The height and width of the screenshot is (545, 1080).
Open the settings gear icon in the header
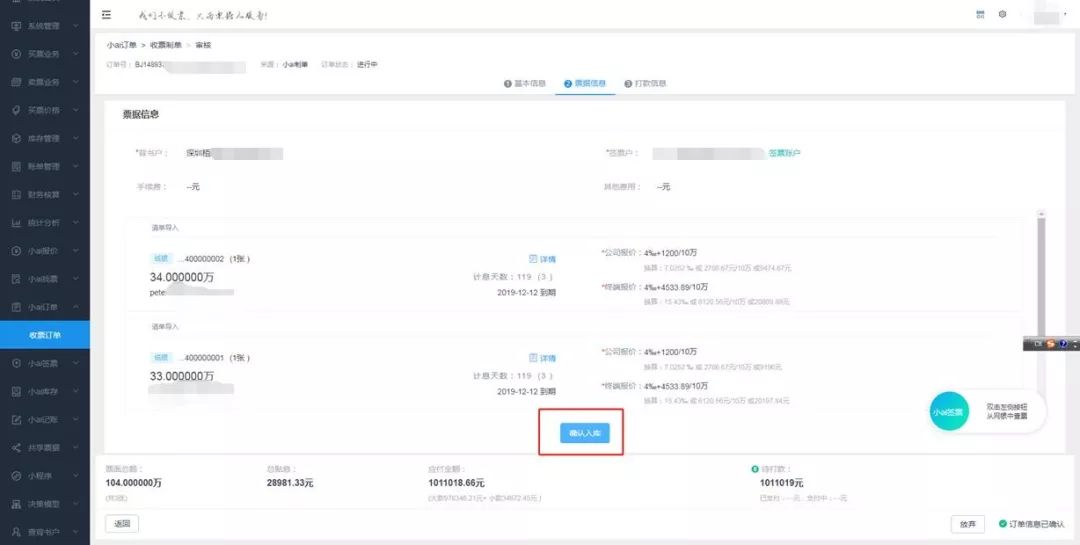click(x=1002, y=14)
